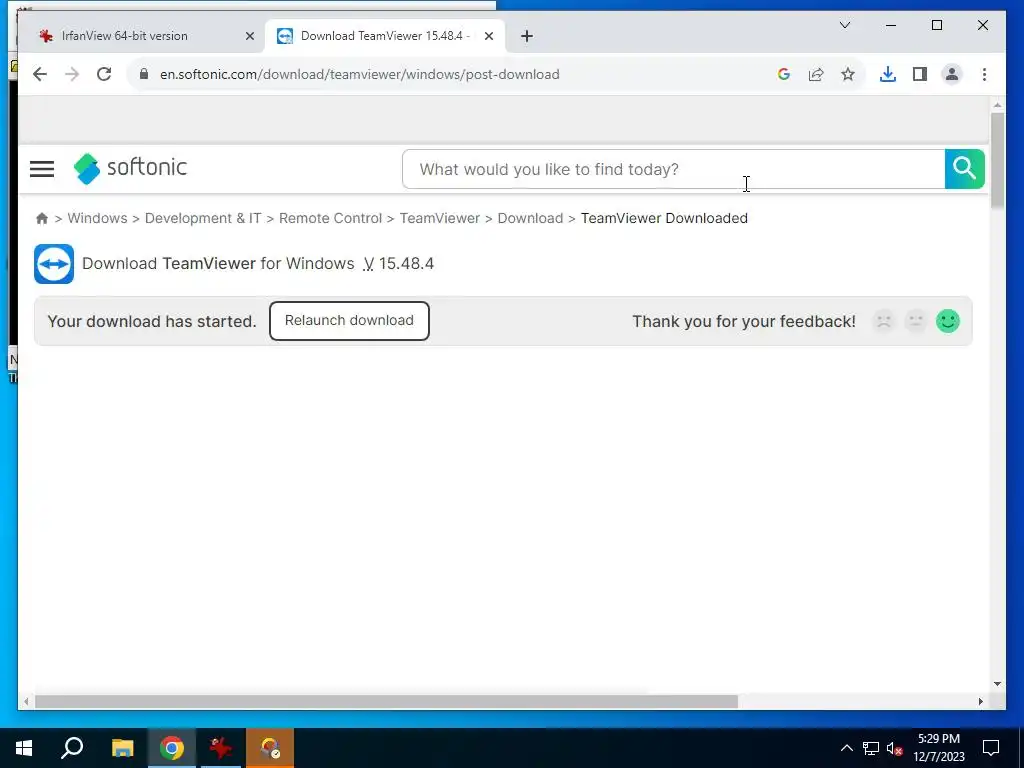Open the Remote Control breadcrumb
This screenshot has height=768, width=1024.
(x=330, y=218)
